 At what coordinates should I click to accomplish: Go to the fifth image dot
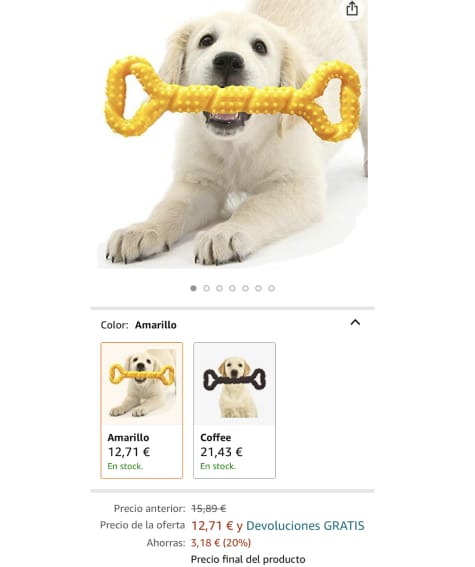[245, 288]
